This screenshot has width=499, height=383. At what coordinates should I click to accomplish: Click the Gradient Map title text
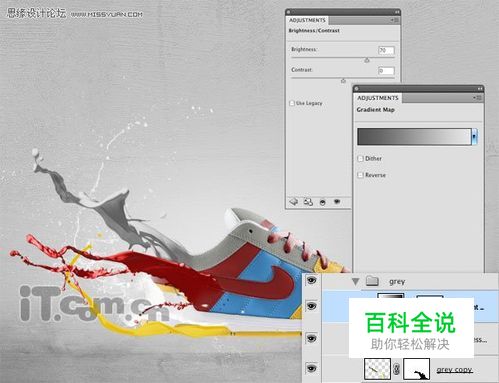[376, 110]
